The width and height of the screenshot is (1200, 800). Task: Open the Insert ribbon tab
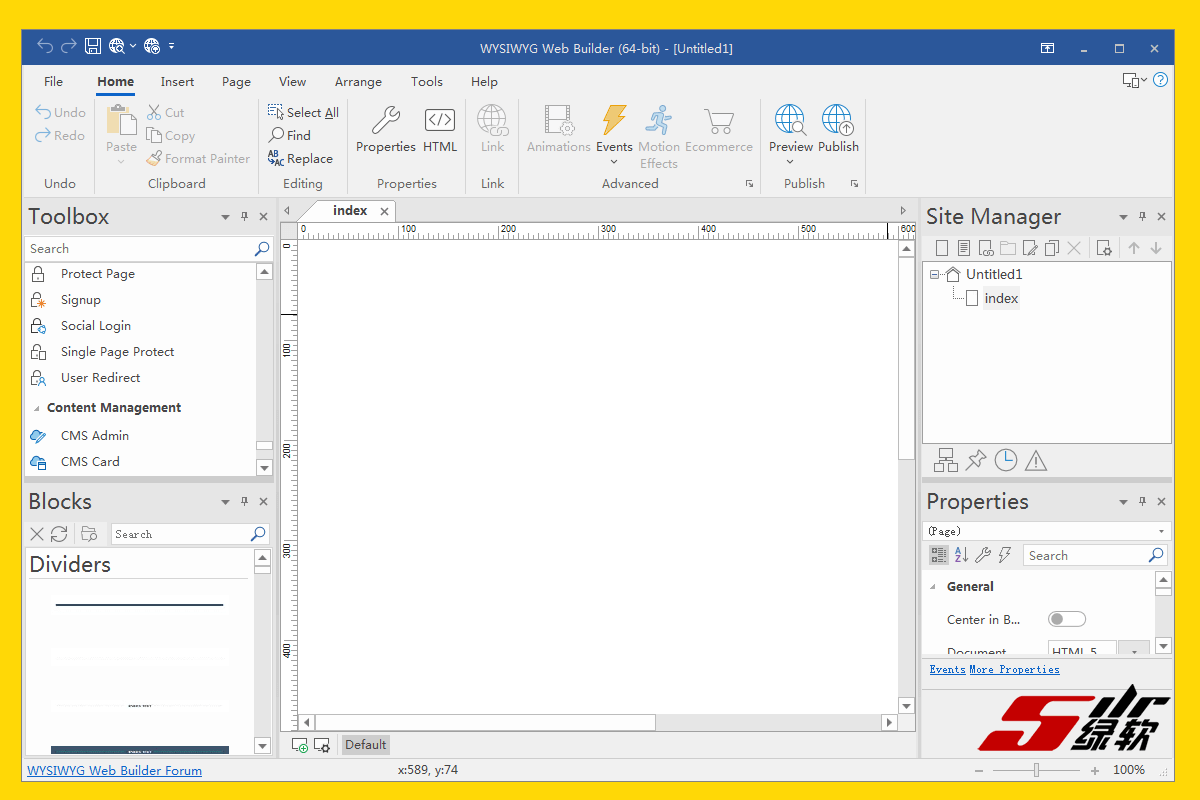point(177,82)
